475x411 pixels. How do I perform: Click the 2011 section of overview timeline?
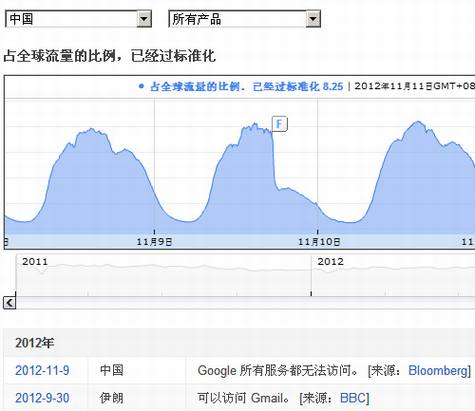click(x=163, y=275)
